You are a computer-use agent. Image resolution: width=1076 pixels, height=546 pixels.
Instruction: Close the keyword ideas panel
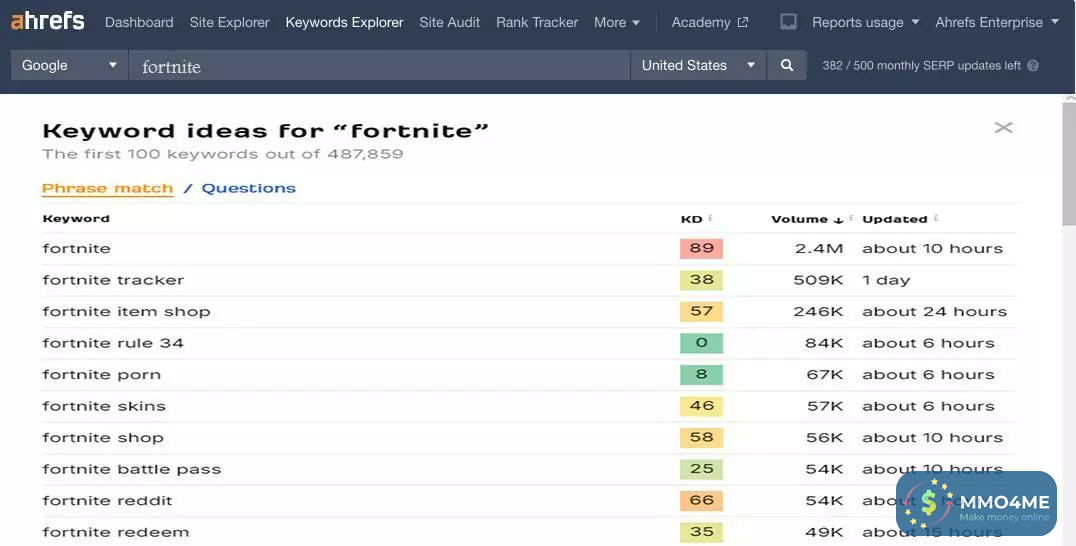[x=1003, y=127]
